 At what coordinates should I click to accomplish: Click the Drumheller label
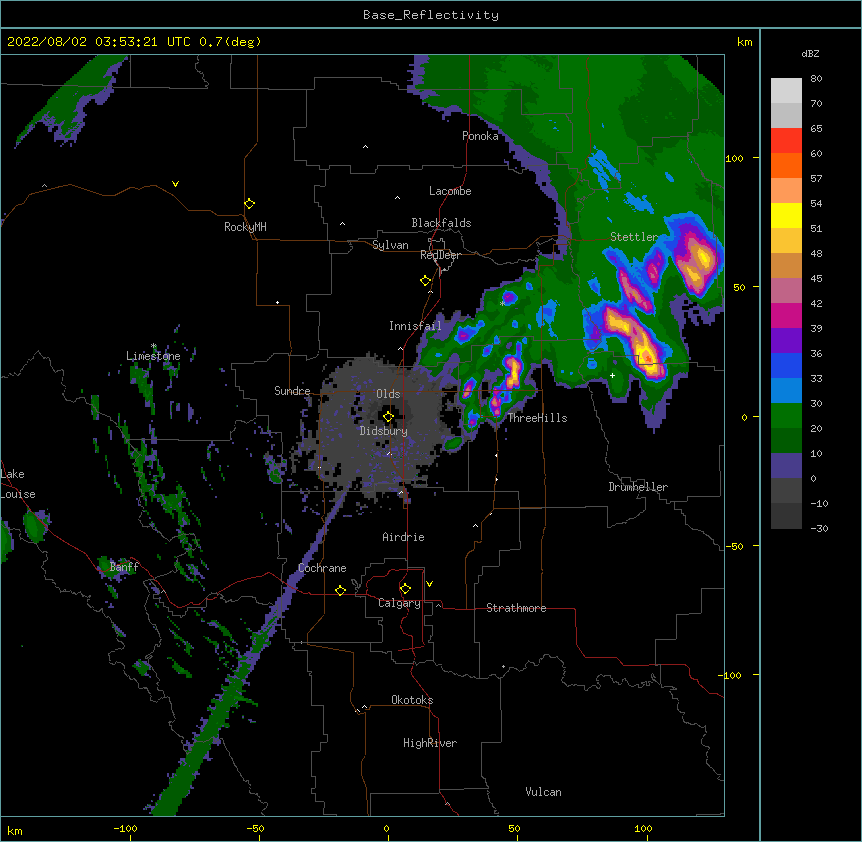coord(638,487)
